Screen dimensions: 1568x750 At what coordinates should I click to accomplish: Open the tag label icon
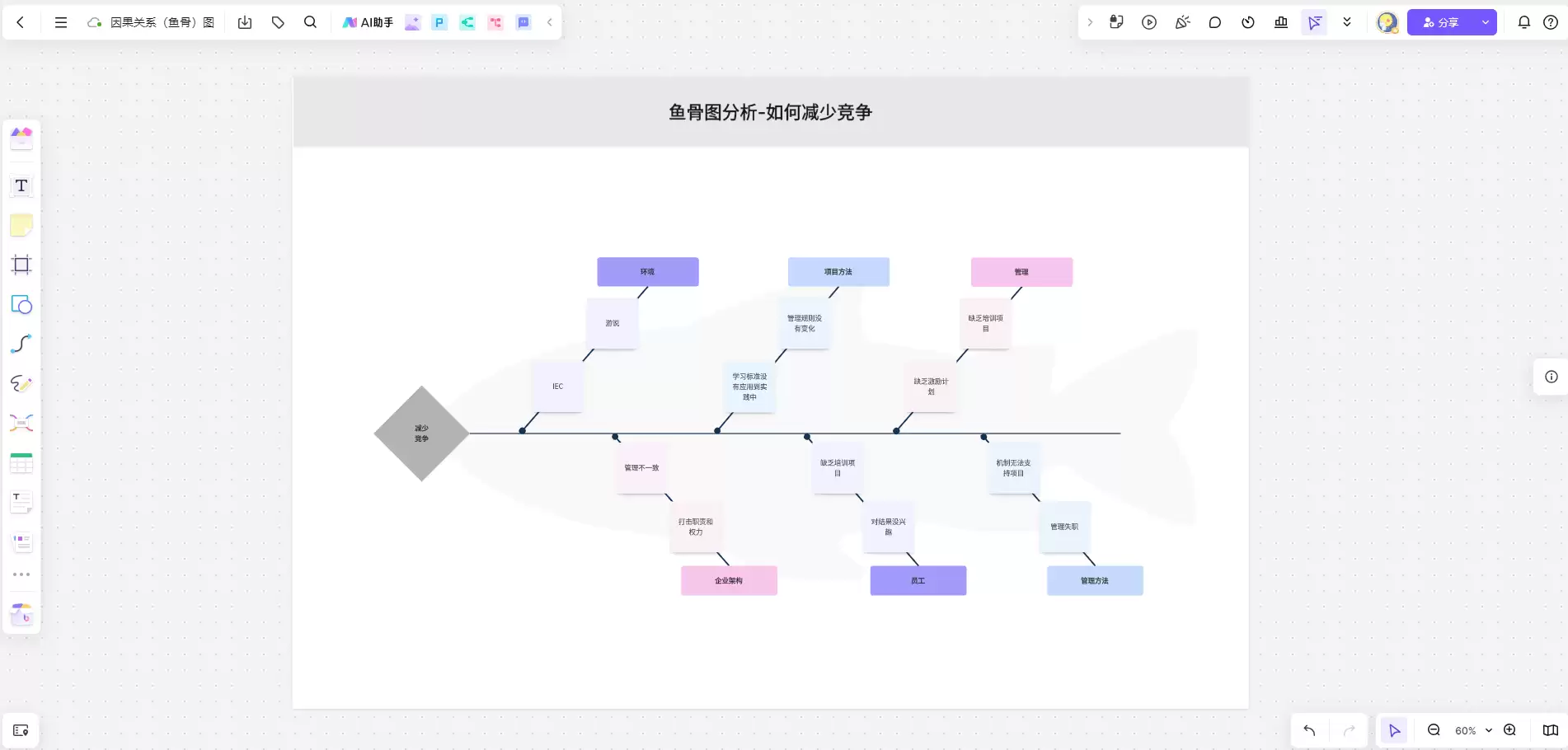pyautogui.click(x=278, y=22)
